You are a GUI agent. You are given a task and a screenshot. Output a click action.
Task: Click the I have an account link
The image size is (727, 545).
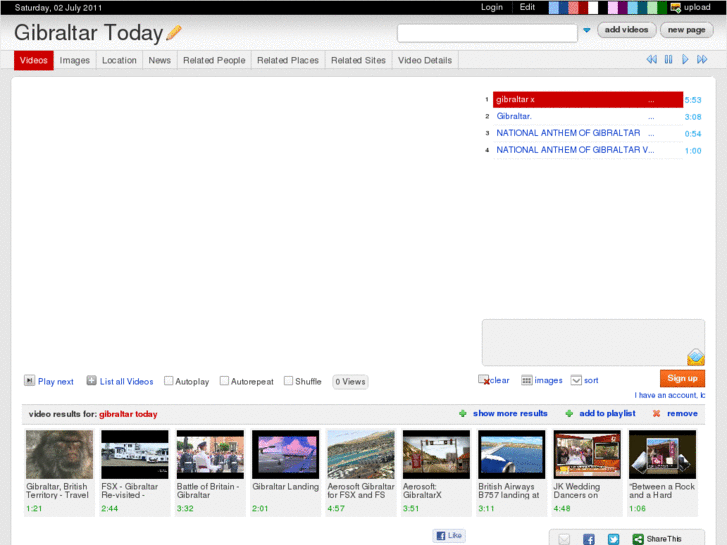[670, 395]
